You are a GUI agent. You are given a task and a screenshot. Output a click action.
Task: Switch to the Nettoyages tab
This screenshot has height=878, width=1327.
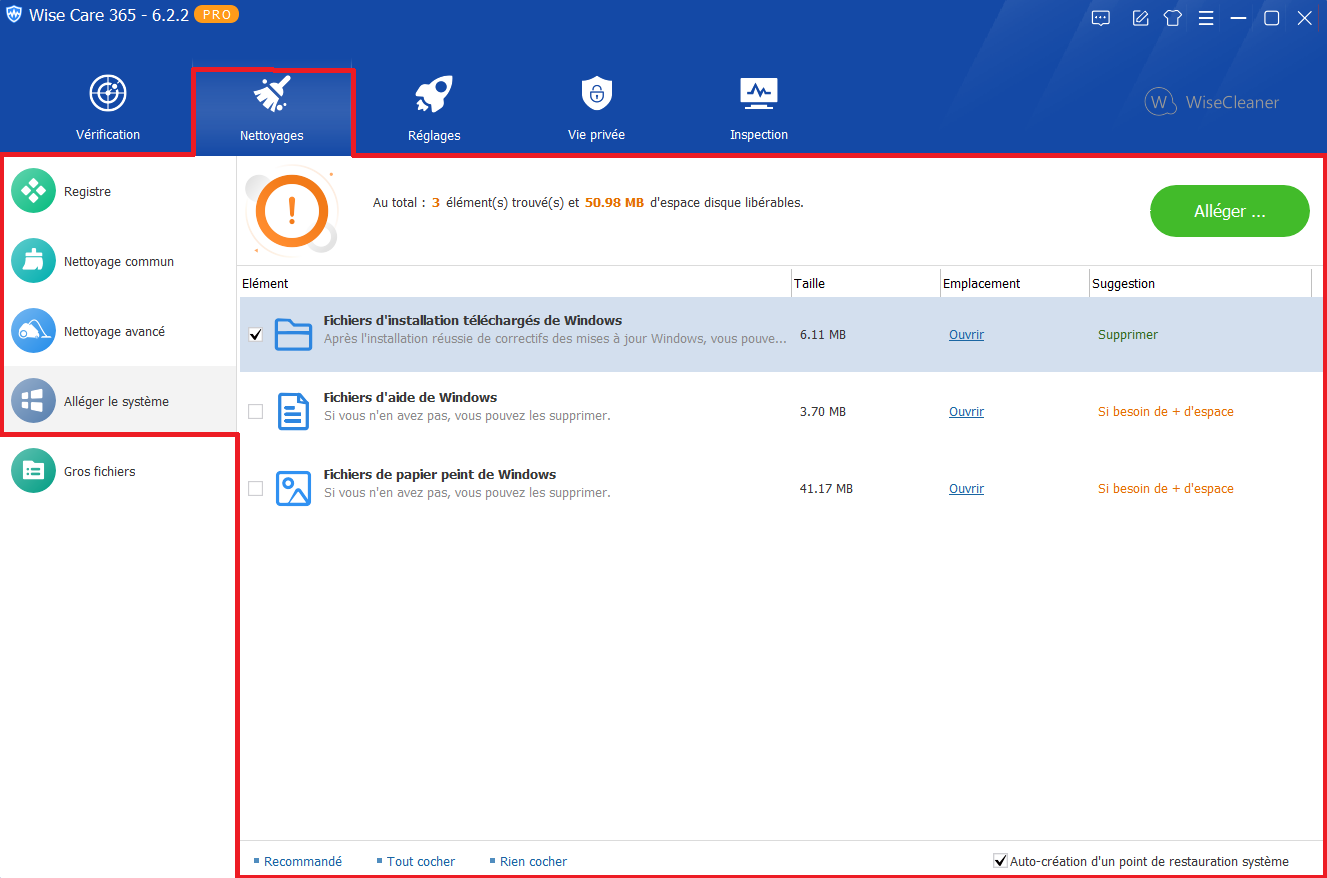click(272, 110)
